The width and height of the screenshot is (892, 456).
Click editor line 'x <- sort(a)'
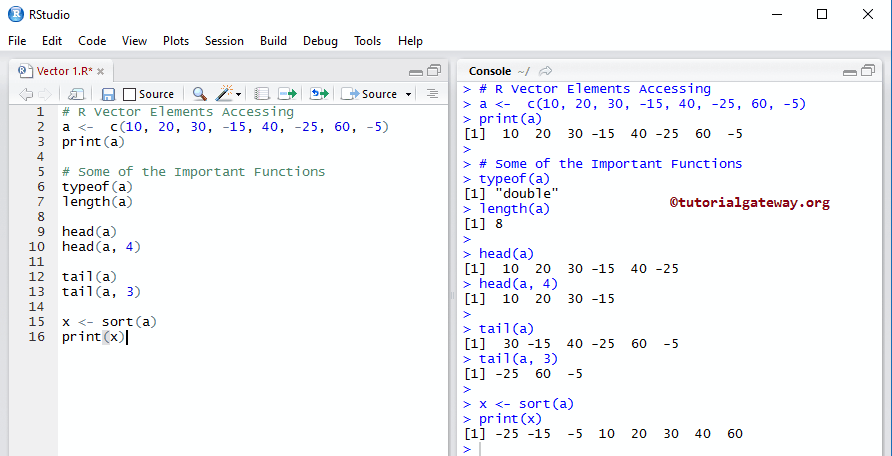tap(109, 322)
